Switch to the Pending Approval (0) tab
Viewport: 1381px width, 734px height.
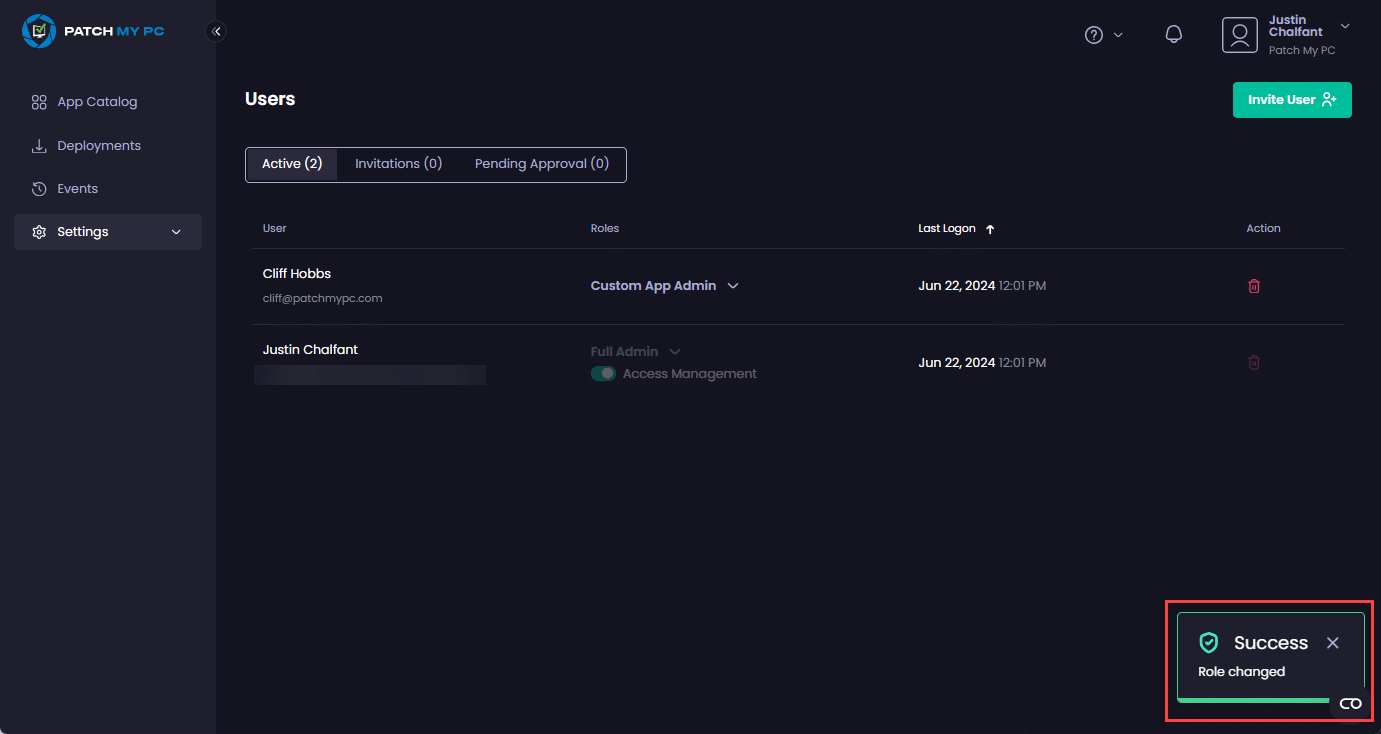click(541, 164)
